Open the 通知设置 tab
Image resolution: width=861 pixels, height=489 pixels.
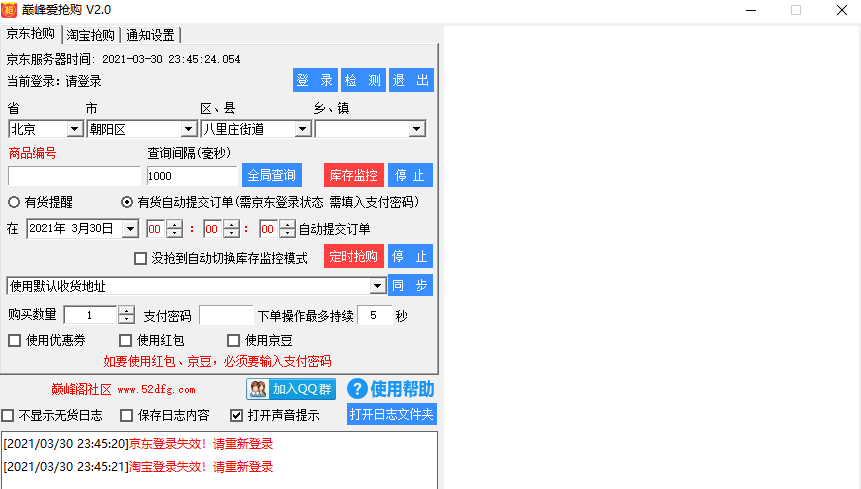[150, 35]
